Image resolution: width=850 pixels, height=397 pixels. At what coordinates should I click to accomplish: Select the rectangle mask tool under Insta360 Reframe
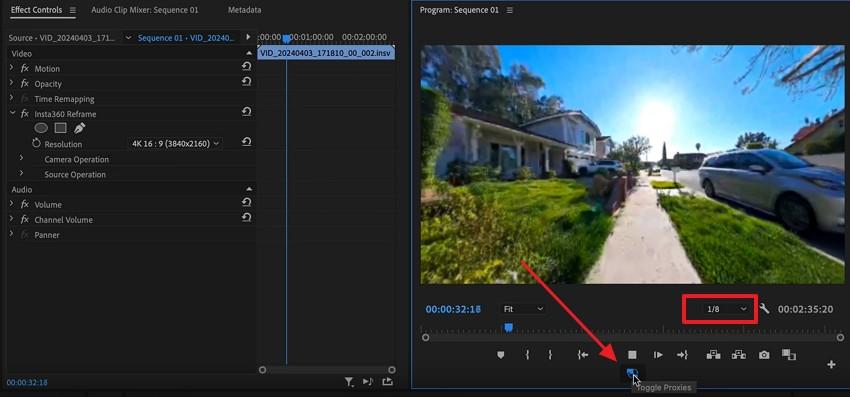pyautogui.click(x=61, y=129)
